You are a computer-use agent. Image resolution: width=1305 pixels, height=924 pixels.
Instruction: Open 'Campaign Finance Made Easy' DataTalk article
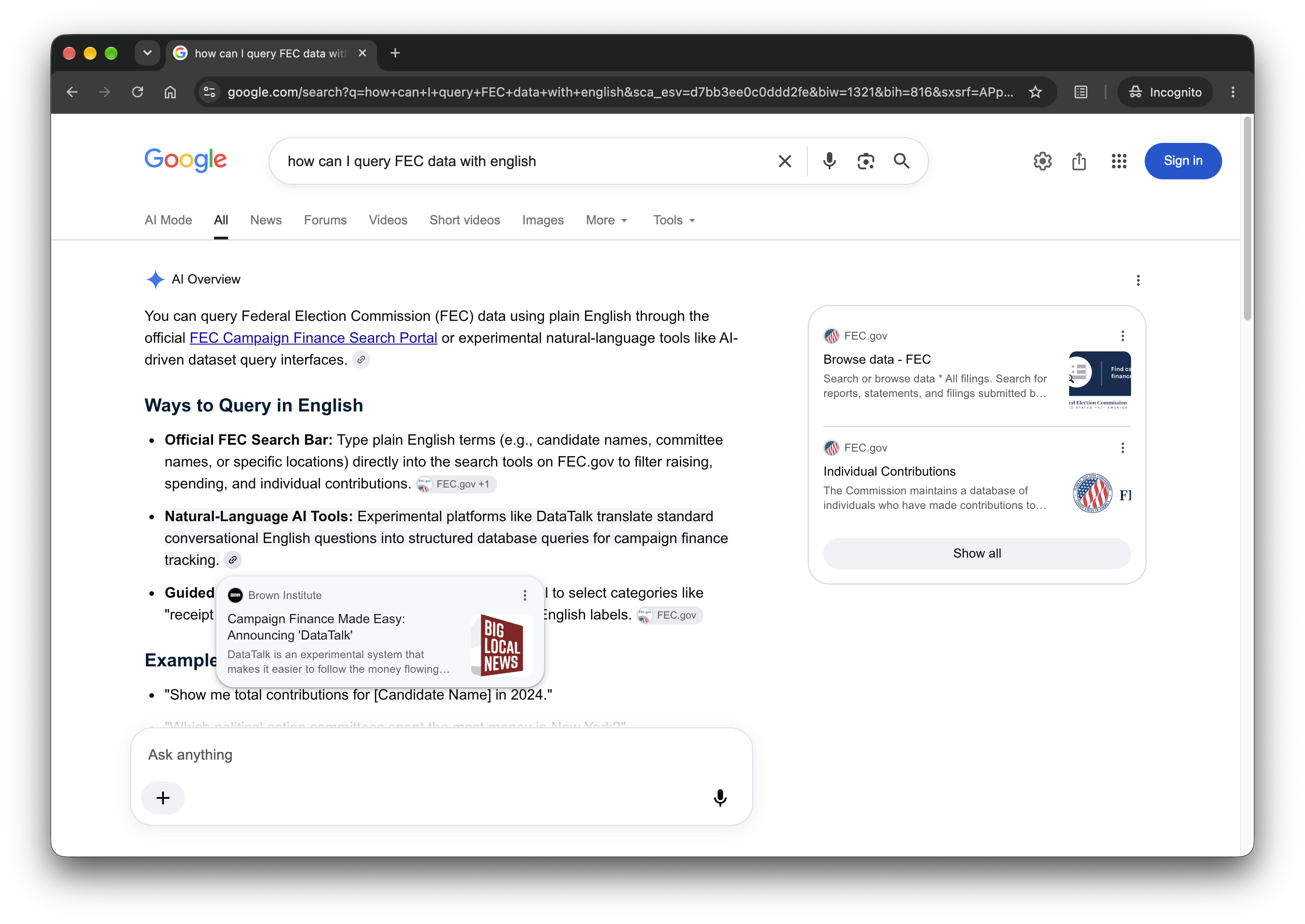pyautogui.click(x=316, y=627)
